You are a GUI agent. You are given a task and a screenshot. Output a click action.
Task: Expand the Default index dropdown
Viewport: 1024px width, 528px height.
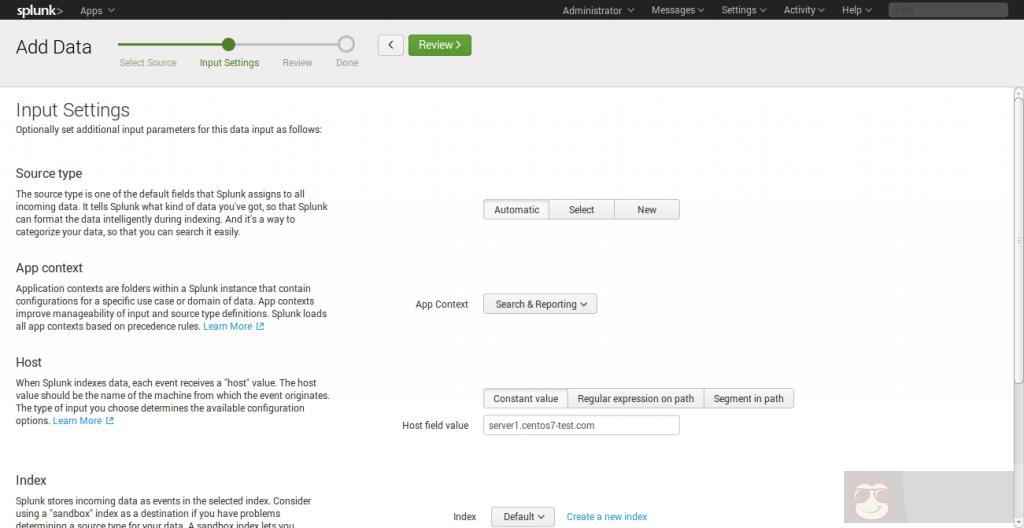click(523, 516)
